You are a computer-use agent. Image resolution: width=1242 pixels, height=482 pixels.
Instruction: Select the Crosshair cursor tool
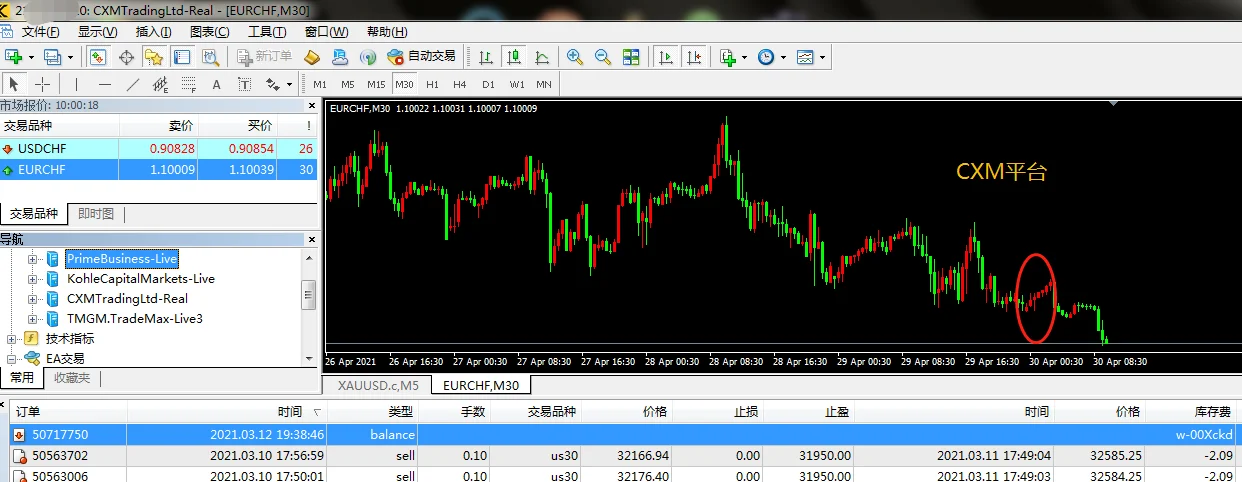43,84
